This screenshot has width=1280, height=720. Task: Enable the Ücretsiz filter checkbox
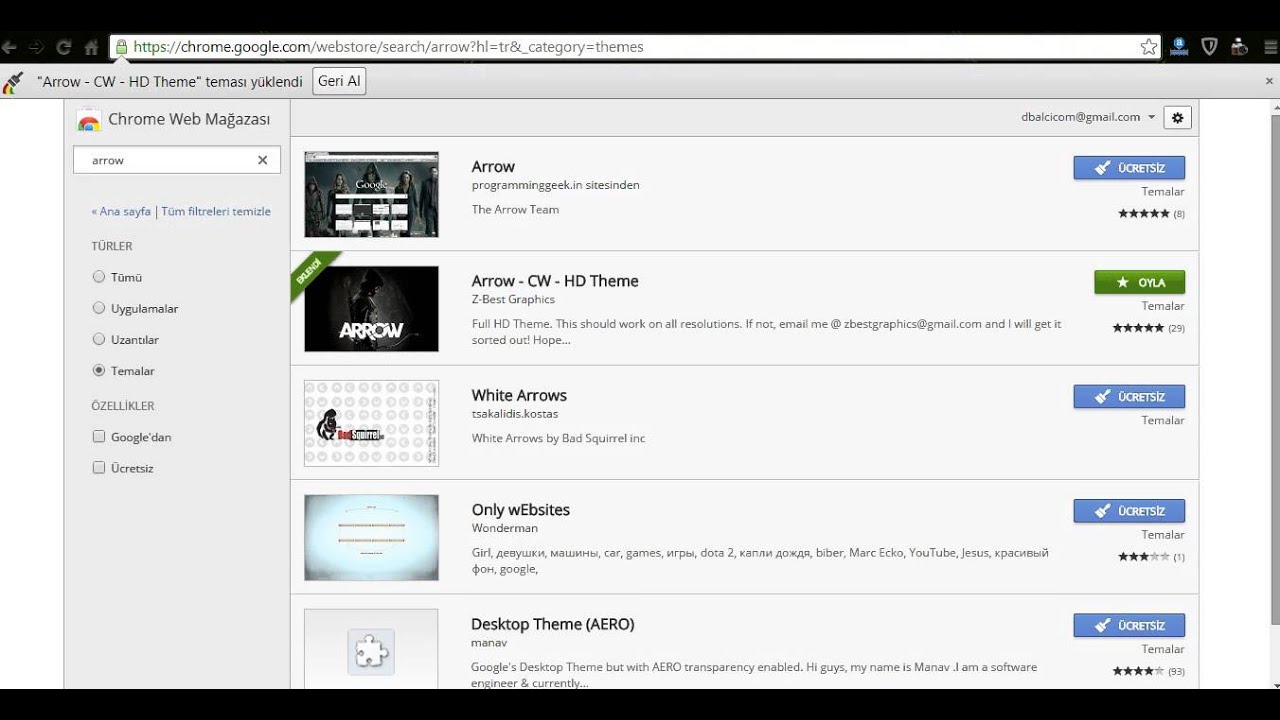[99, 467]
